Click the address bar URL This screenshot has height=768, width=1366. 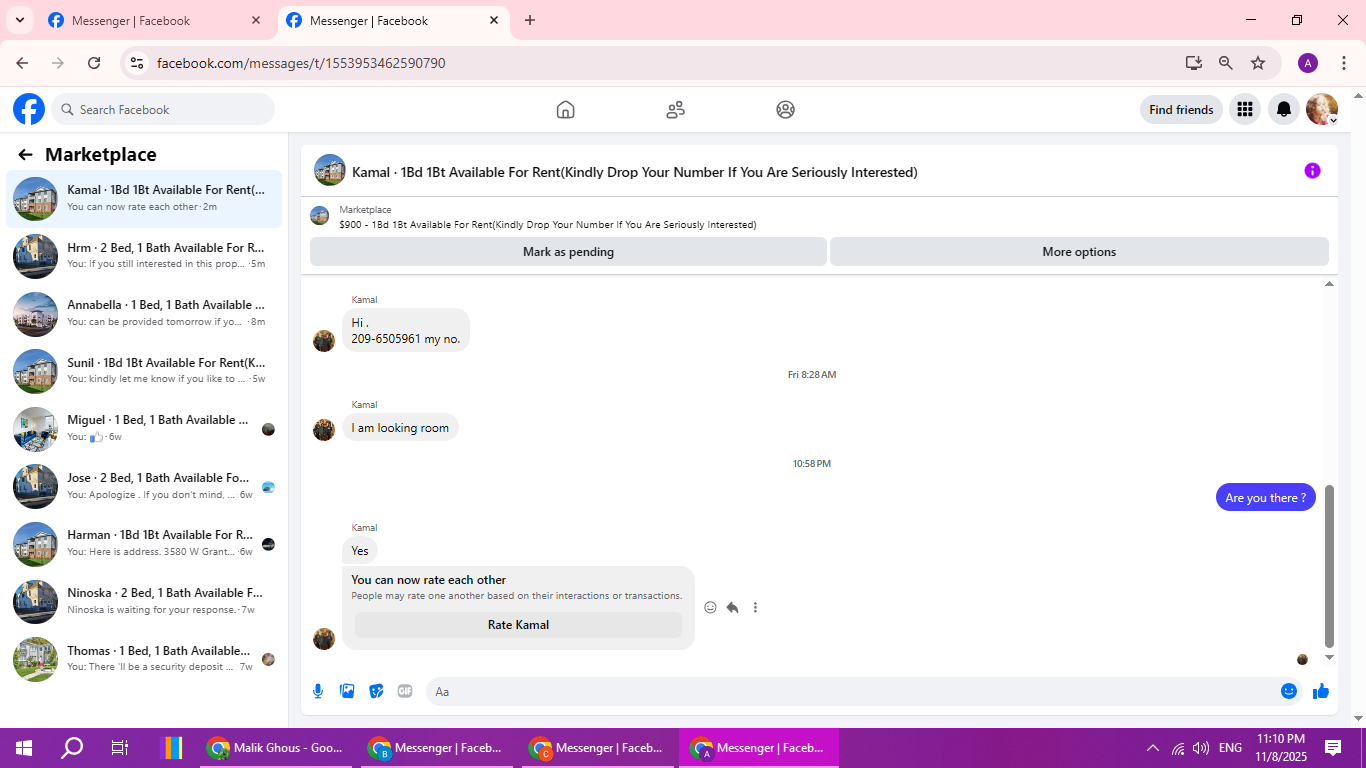click(301, 63)
